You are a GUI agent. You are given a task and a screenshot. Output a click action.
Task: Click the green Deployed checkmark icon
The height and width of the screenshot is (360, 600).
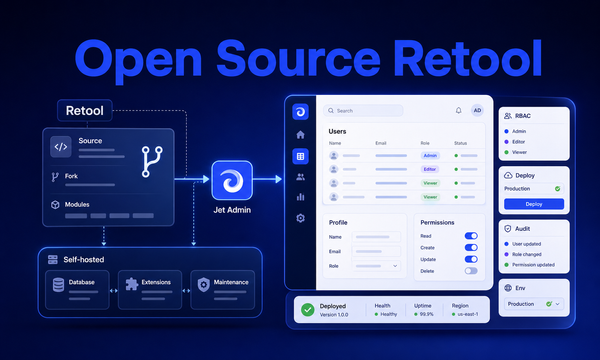tap(308, 310)
